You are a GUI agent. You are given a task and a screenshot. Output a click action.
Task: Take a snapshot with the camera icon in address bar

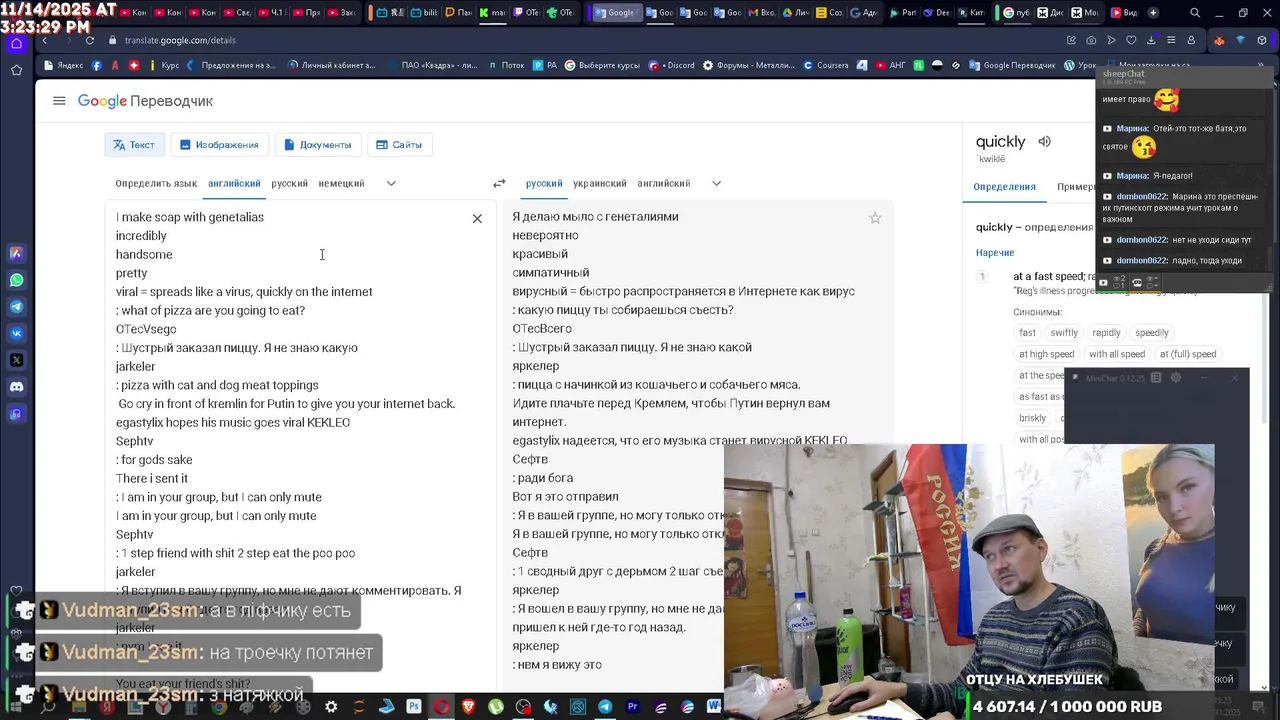click(x=1091, y=40)
